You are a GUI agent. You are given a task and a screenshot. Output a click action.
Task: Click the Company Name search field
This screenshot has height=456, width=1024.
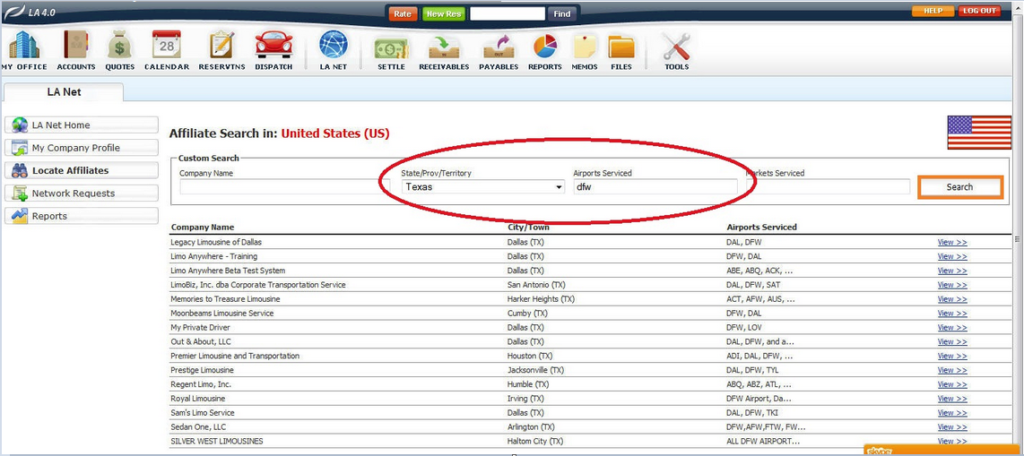coord(275,187)
